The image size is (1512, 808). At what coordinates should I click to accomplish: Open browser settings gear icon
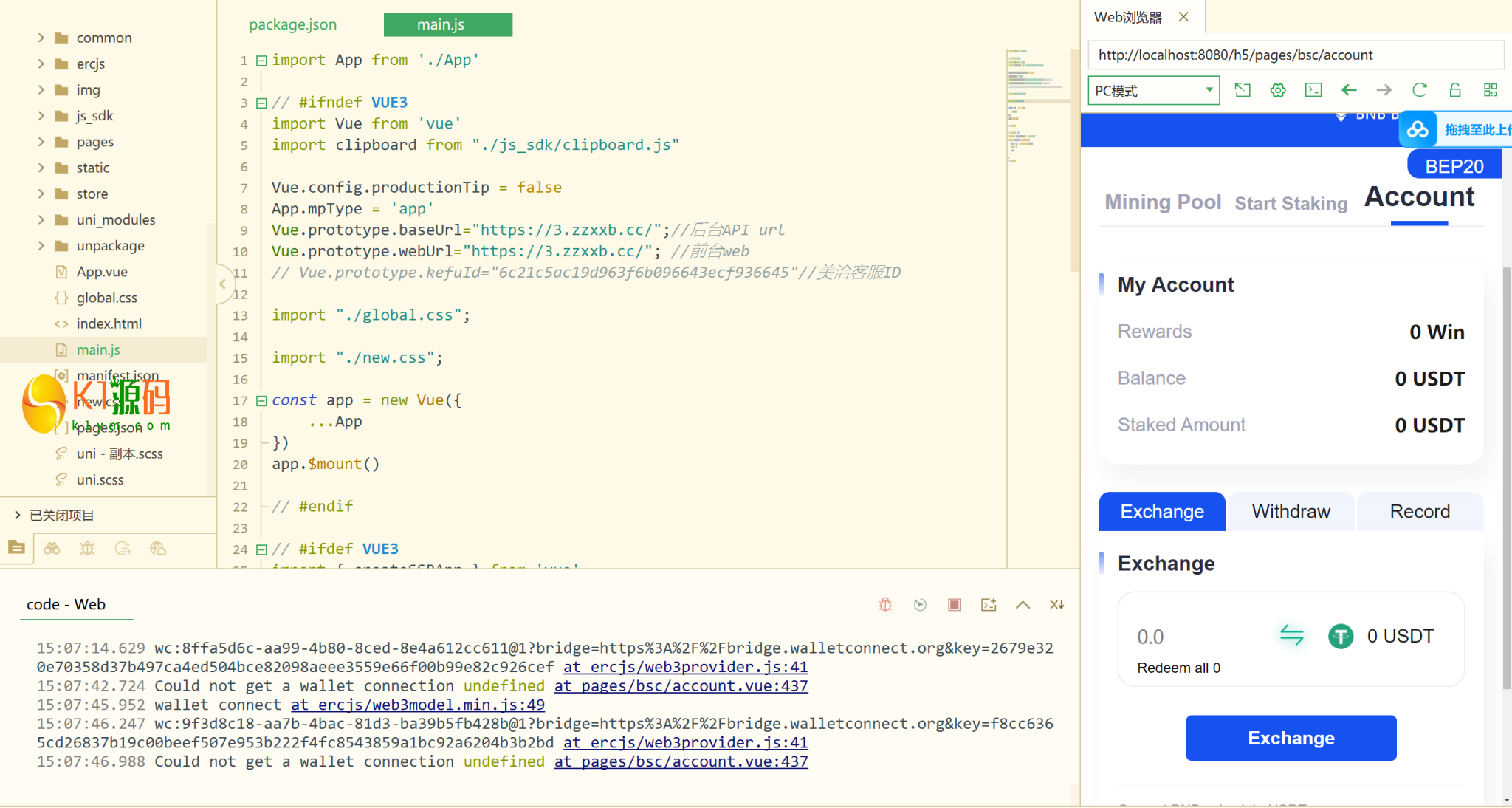coord(1278,90)
